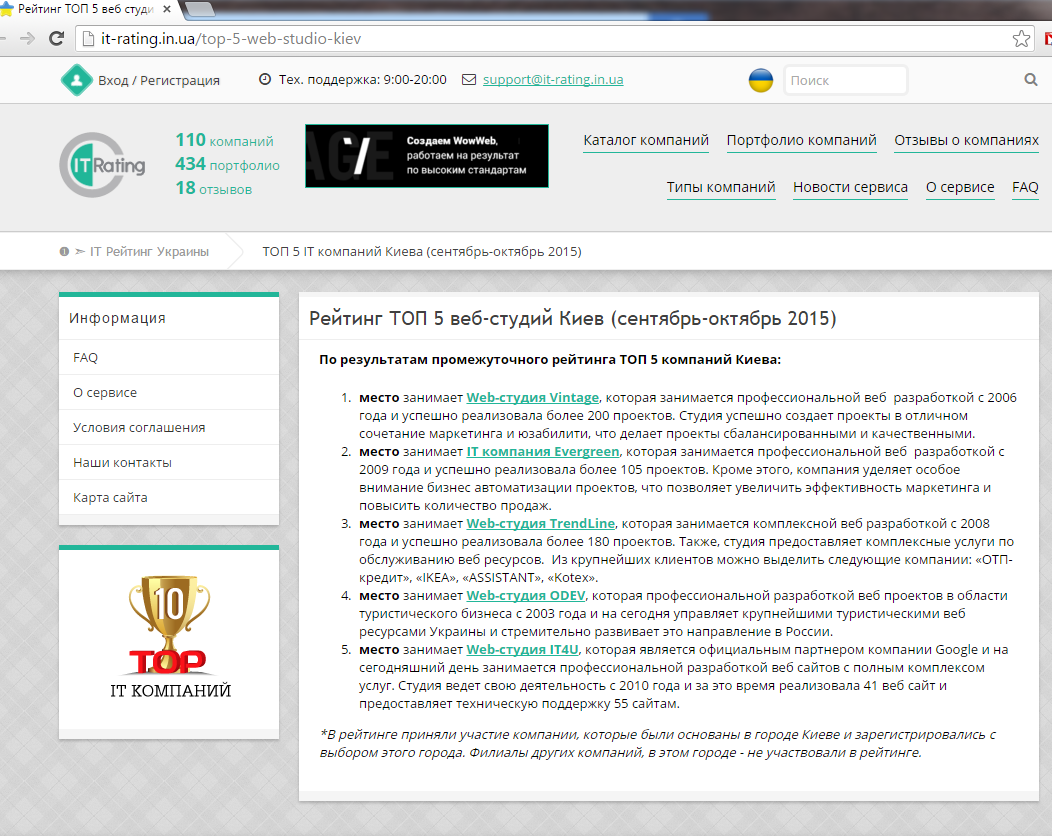Click the search magnifier icon
Image resolution: width=1052 pixels, height=836 pixels.
pyautogui.click(x=1031, y=80)
